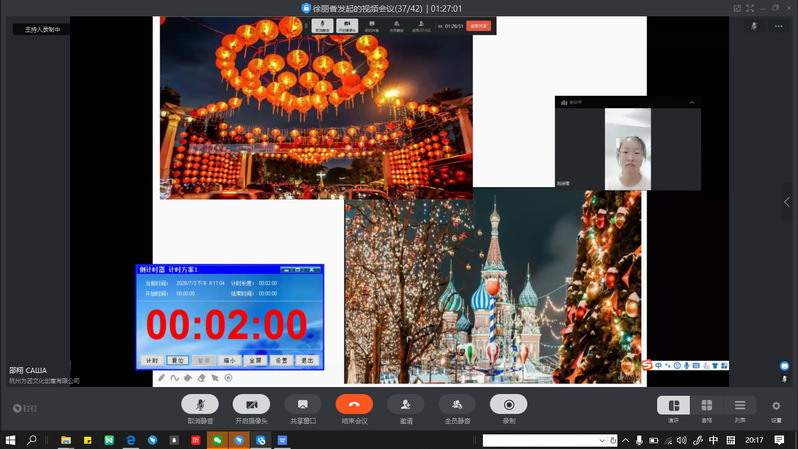Expand taskbar address bar dropdown arrow
The image size is (798, 449).
coord(602,440)
